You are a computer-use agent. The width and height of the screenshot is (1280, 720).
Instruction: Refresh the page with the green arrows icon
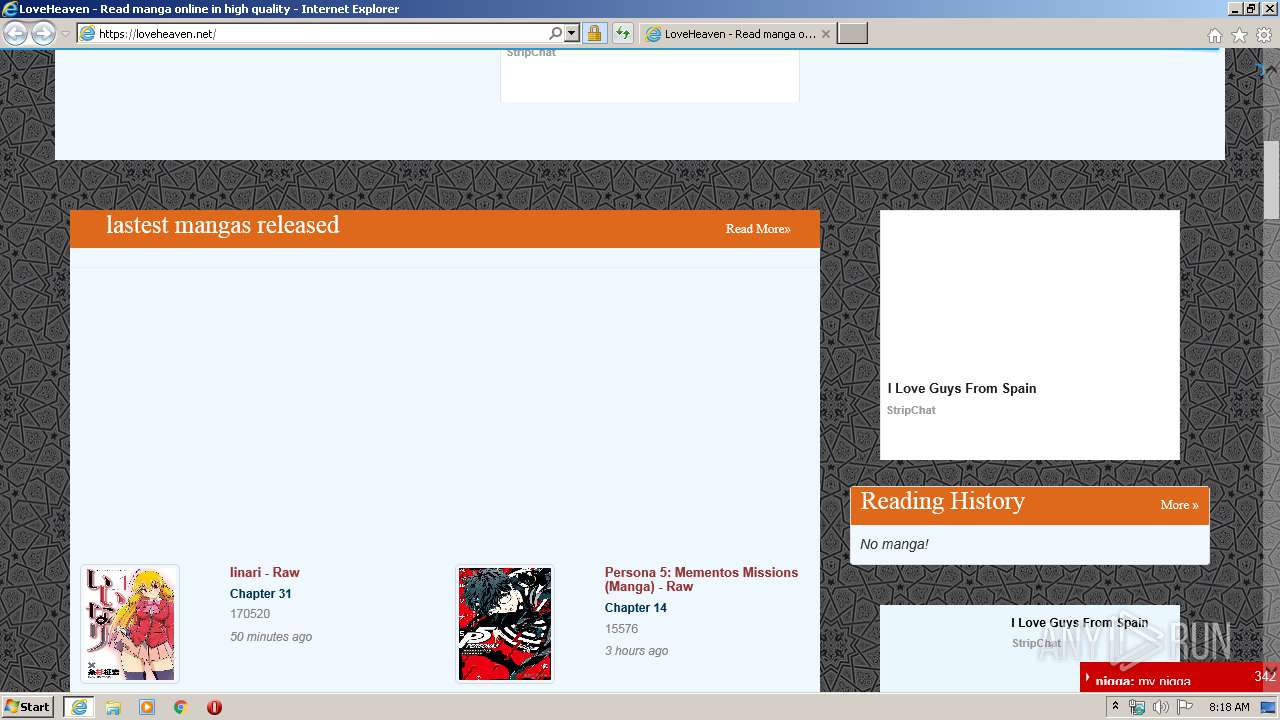pos(623,33)
